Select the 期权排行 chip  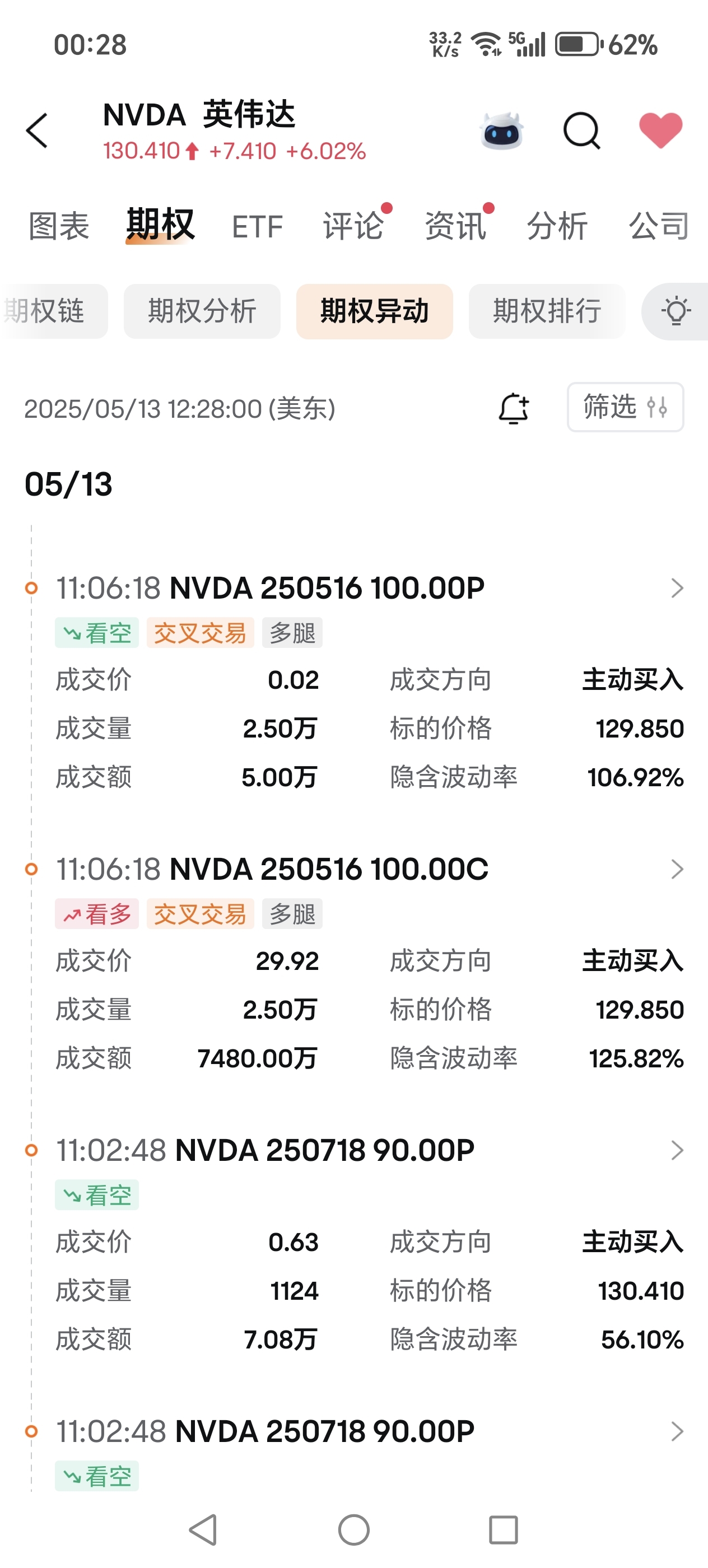[547, 311]
